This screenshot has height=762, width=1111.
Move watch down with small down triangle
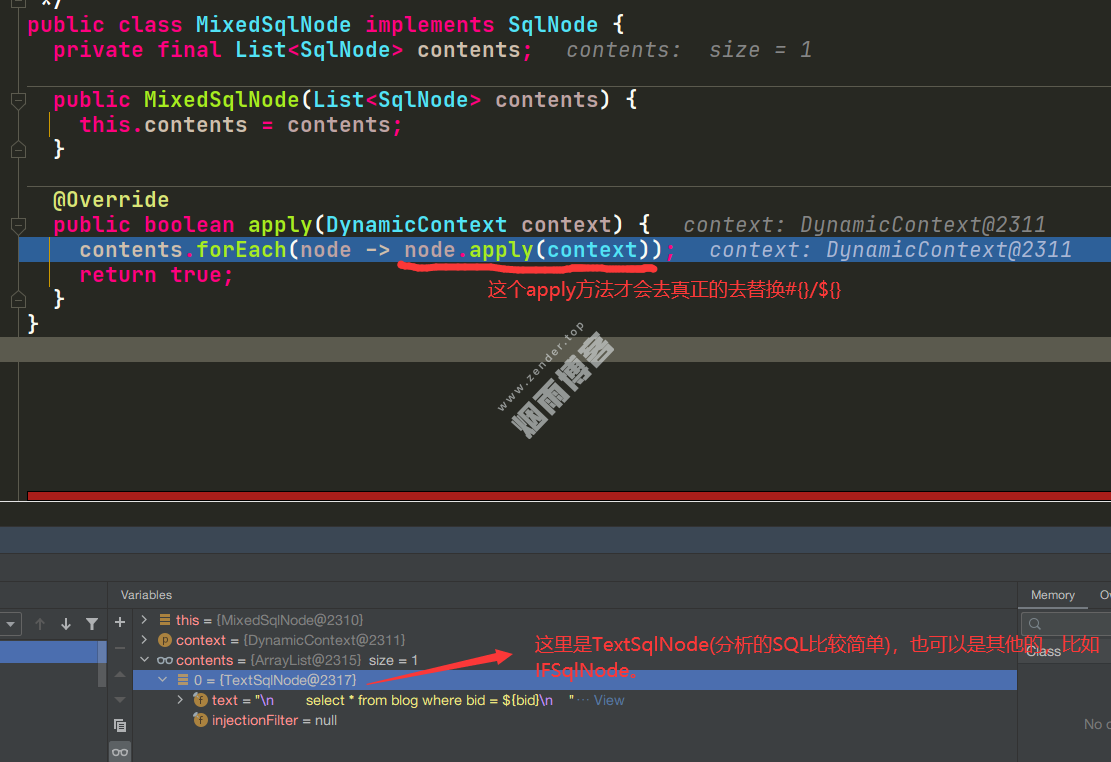[x=120, y=698]
